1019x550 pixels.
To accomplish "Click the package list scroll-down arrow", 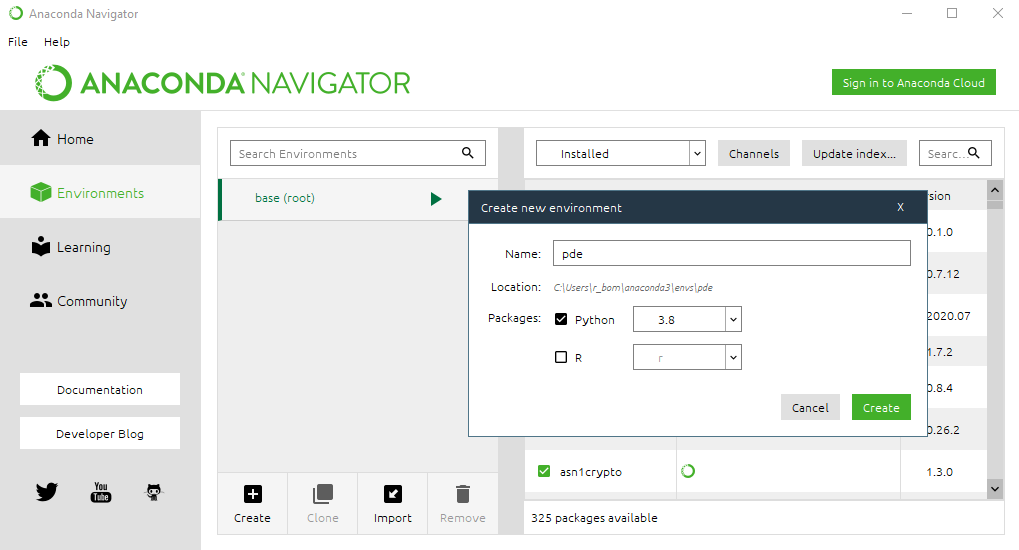I will tap(995, 489).
